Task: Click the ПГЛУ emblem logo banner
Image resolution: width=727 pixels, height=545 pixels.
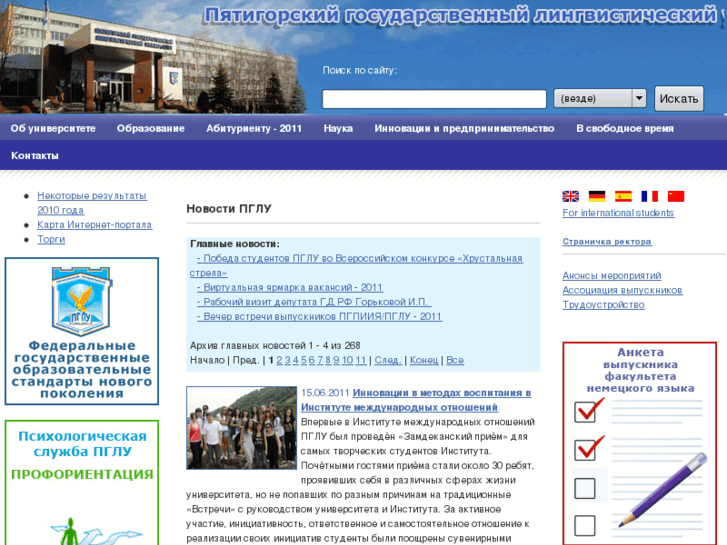Action: tap(82, 301)
